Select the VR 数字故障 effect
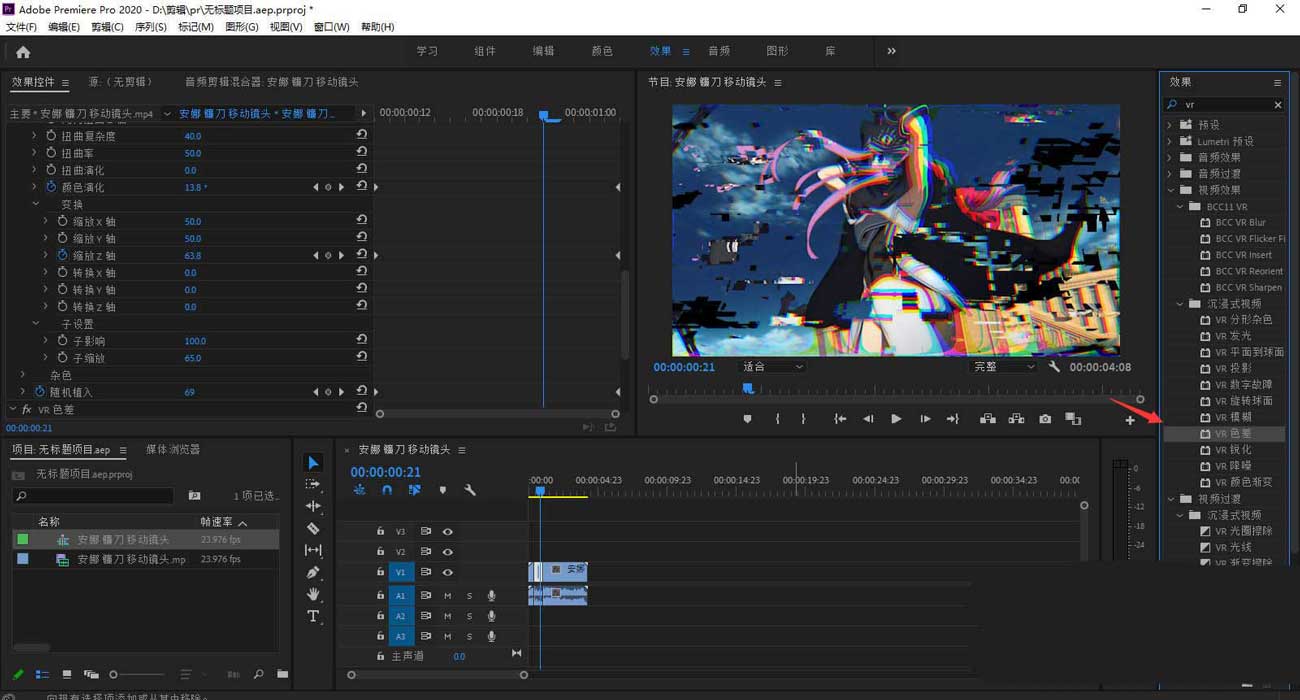Image resolution: width=1300 pixels, height=700 pixels. point(1243,384)
